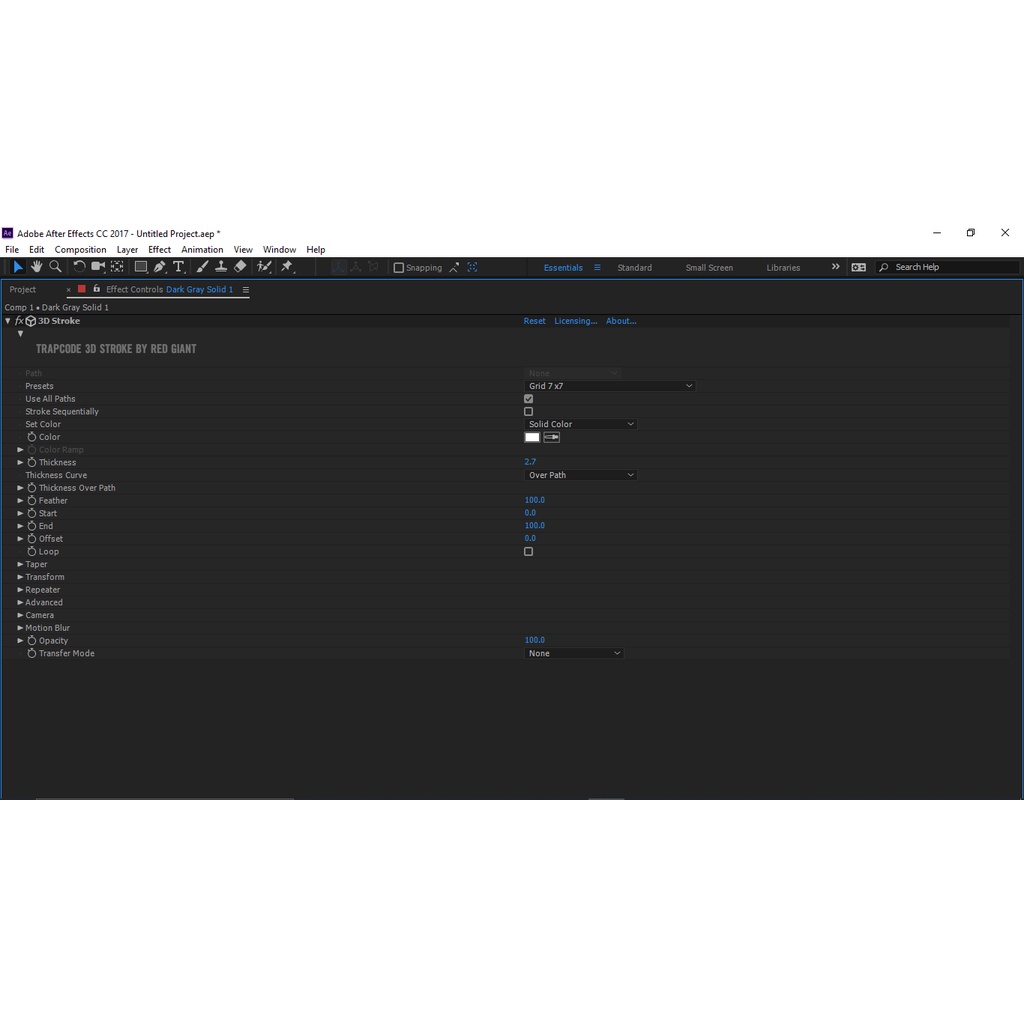Uncheck the Use All Paths checkbox

click(529, 399)
